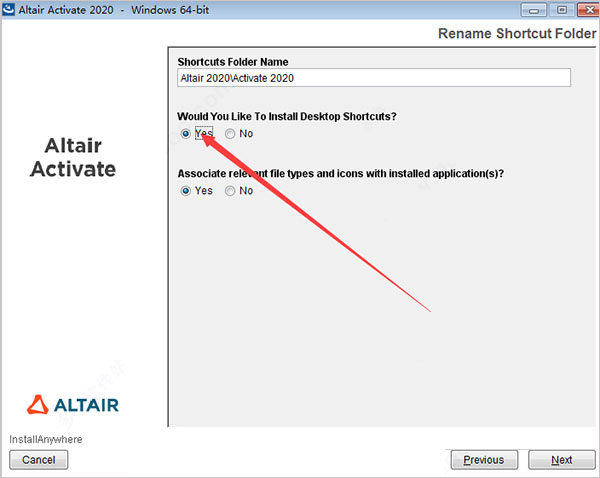Image resolution: width=600 pixels, height=478 pixels.
Task: Click the 'Shortcuts Folder Name' label
Action: (x=233, y=62)
